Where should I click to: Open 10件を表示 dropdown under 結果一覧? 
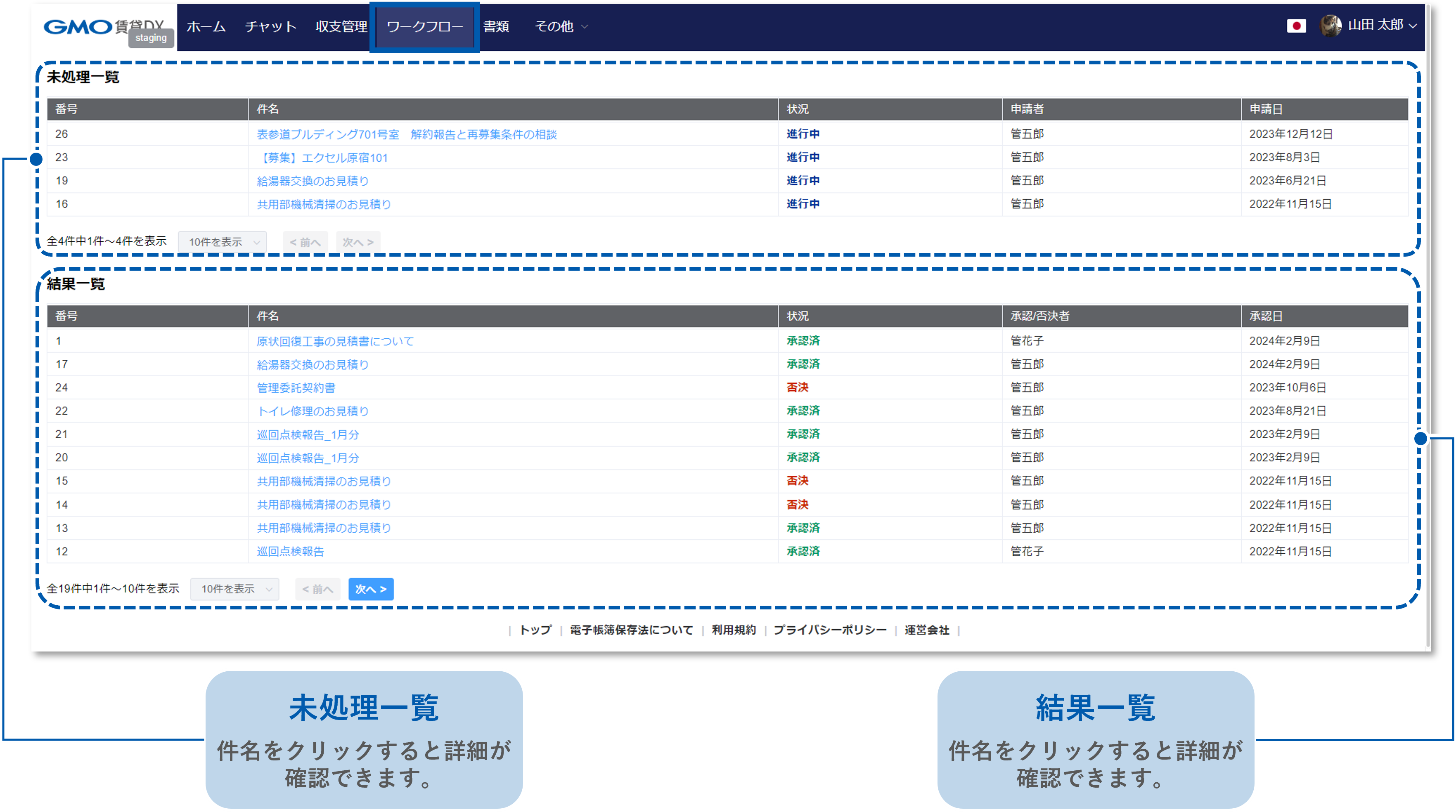pos(235,589)
